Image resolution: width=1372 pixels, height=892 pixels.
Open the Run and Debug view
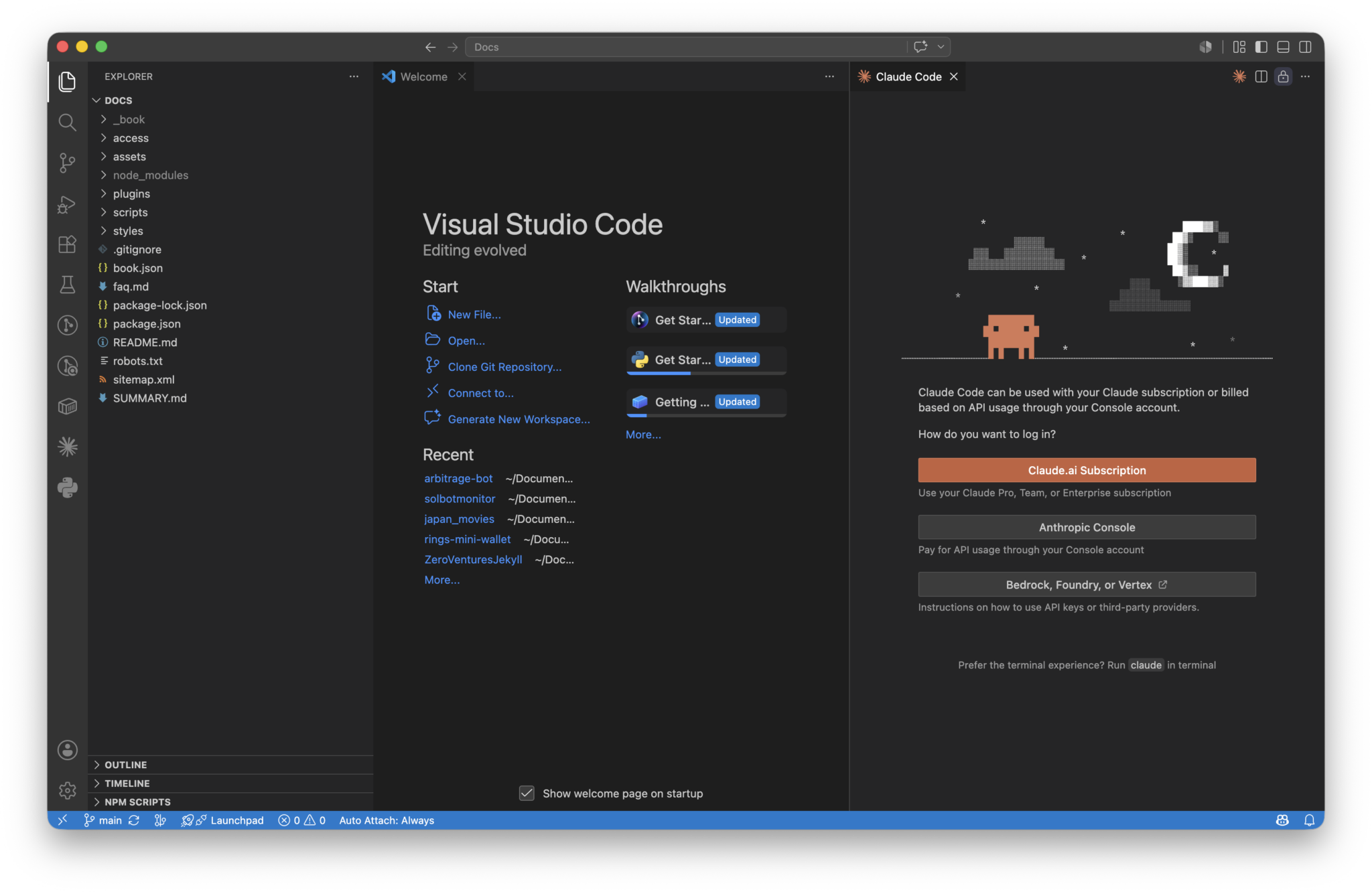(x=67, y=204)
